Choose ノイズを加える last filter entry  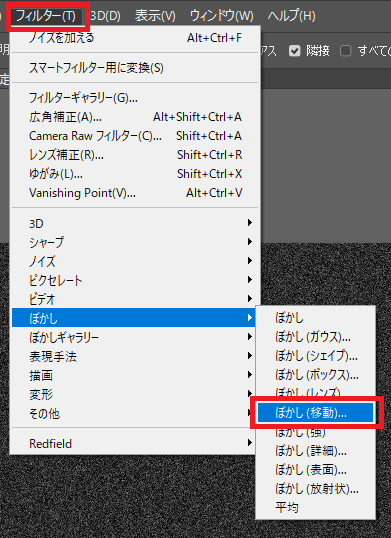135,38
